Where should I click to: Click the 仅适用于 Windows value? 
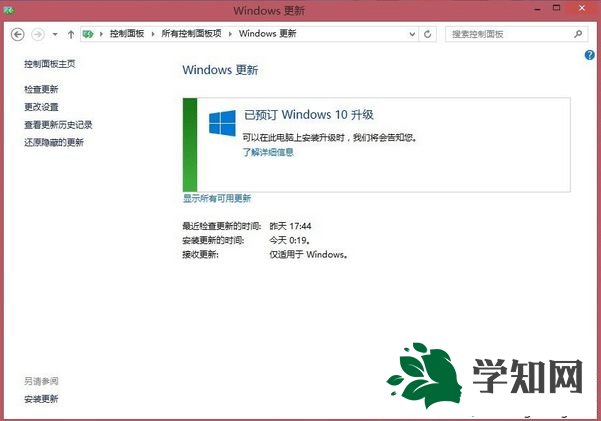[x=308, y=255]
